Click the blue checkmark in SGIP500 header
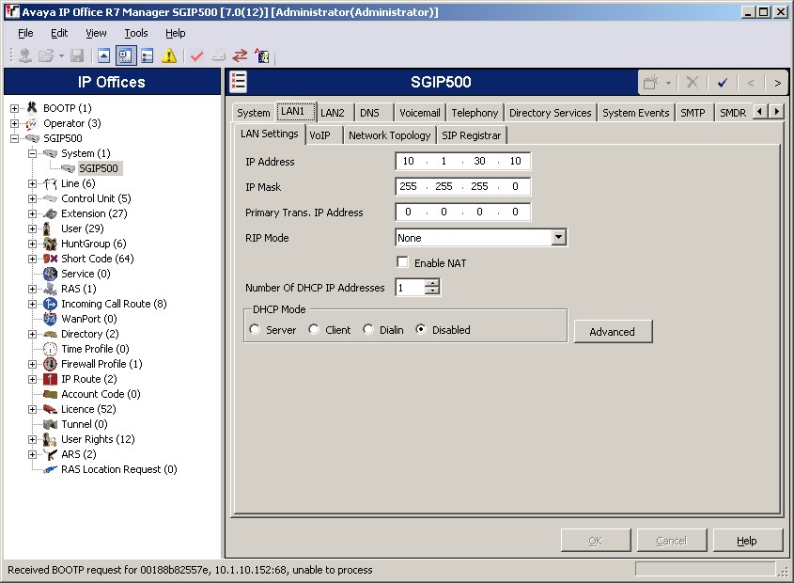794x583 pixels. coord(722,82)
